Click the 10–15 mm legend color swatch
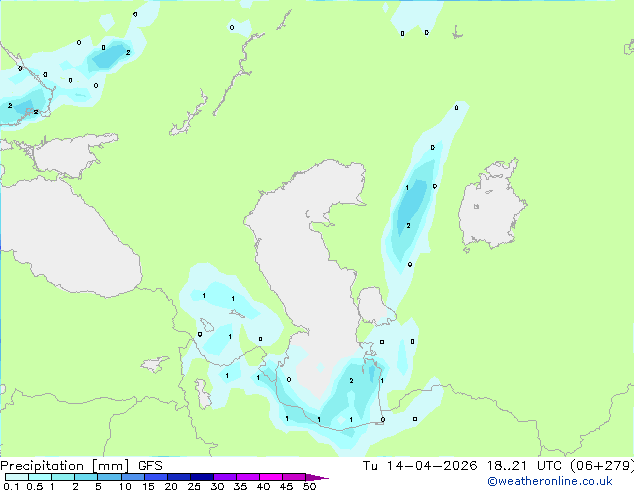This screenshot has width=634, height=490. tap(133, 477)
